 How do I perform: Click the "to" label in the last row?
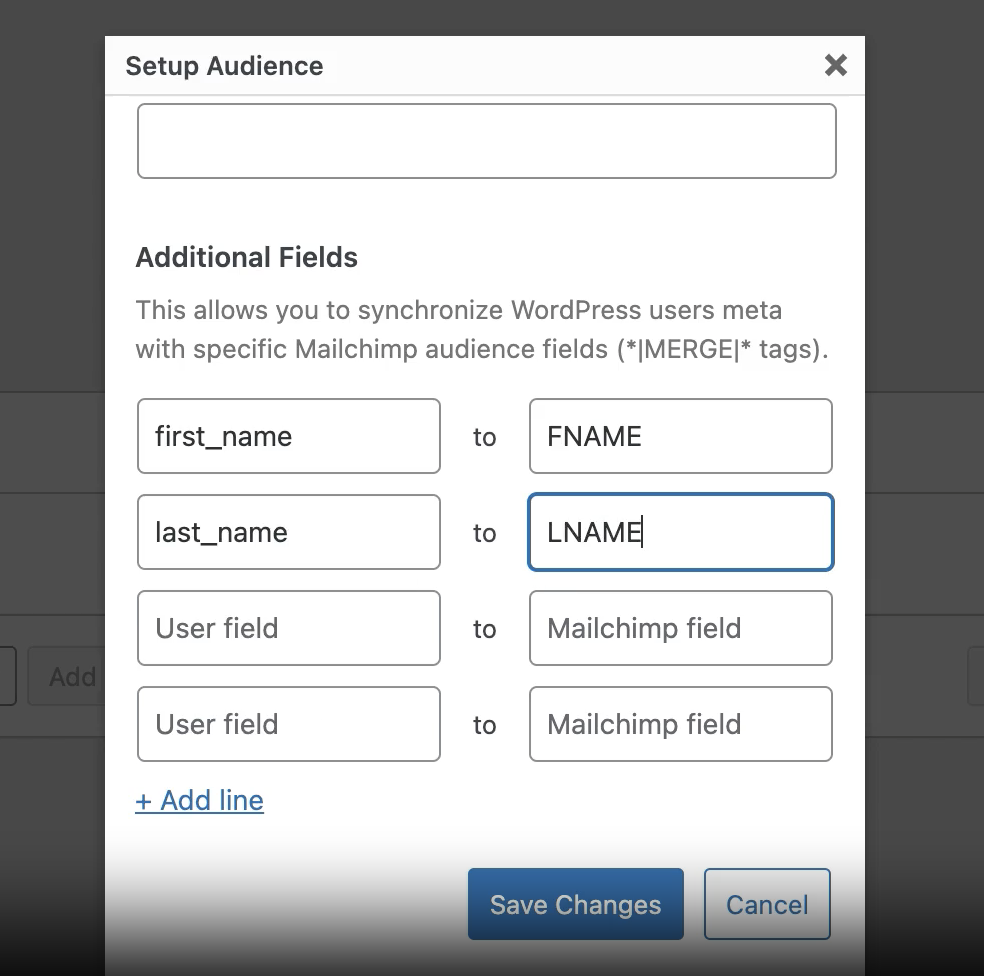coord(484,725)
